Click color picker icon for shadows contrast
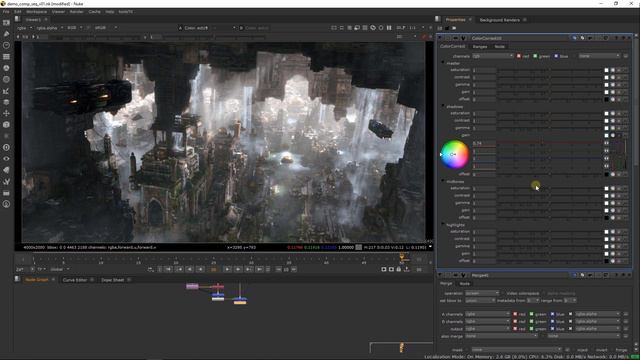 click(x=613, y=121)
